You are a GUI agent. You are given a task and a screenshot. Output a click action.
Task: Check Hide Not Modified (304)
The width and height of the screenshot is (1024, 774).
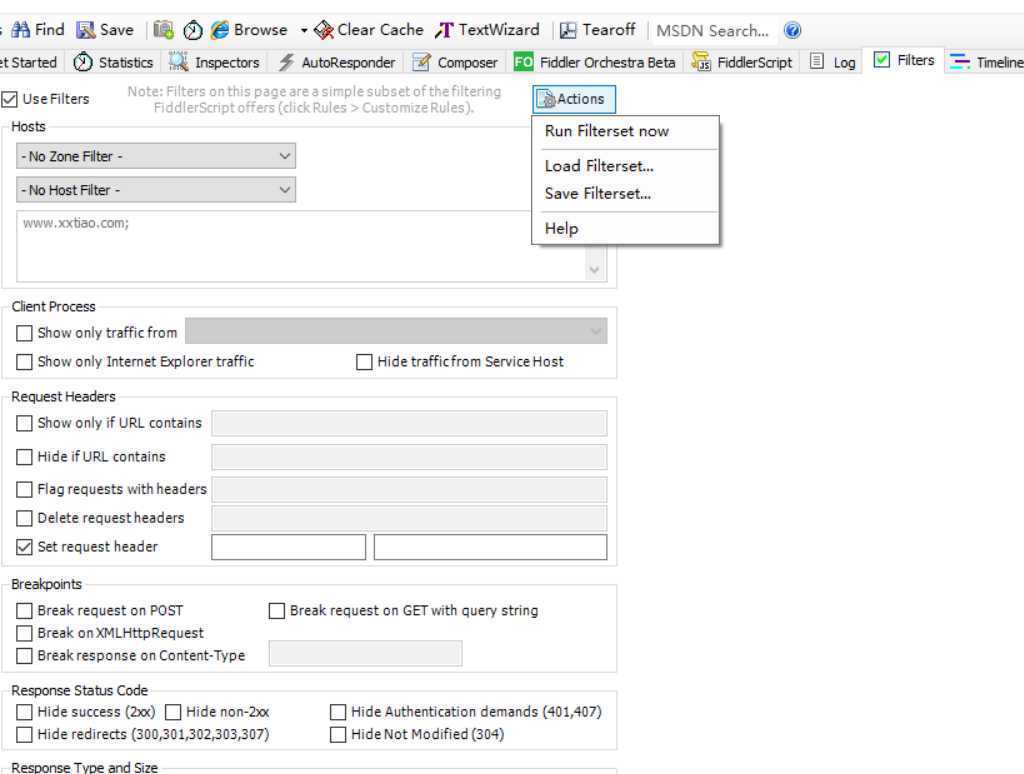click(x=338, y=735)
